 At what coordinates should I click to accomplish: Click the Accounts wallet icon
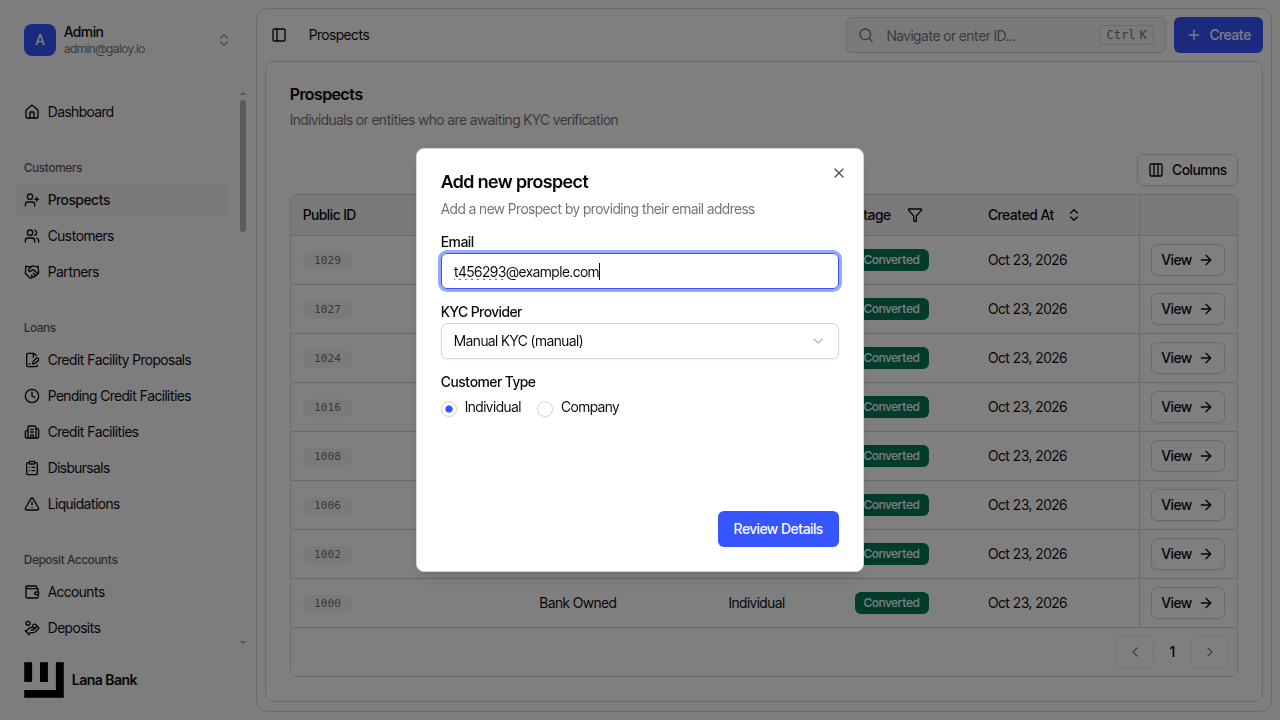point(32,592)
